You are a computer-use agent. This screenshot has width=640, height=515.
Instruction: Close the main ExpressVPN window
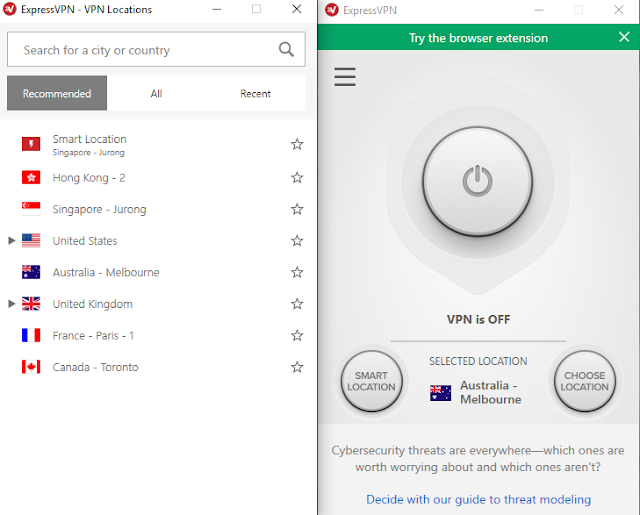click(619, 10)
